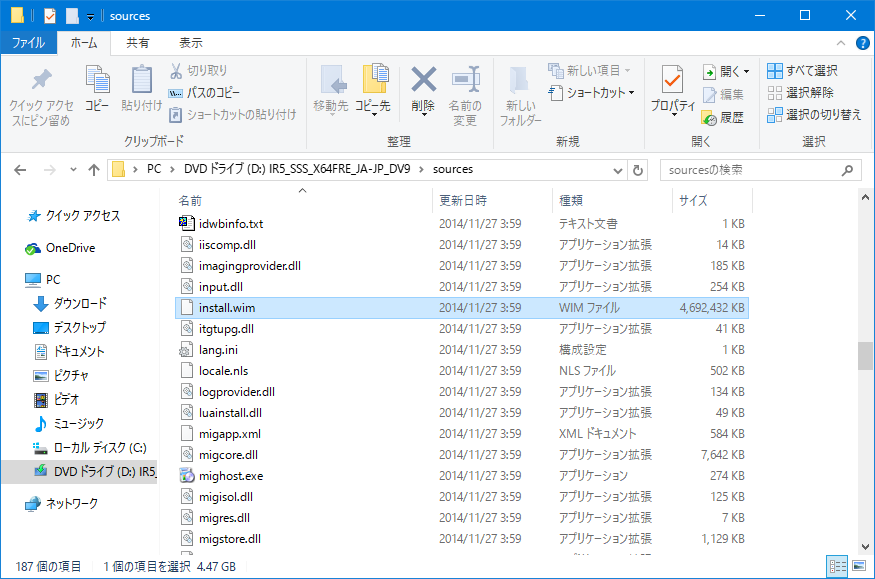Go up one folder level

94,170
